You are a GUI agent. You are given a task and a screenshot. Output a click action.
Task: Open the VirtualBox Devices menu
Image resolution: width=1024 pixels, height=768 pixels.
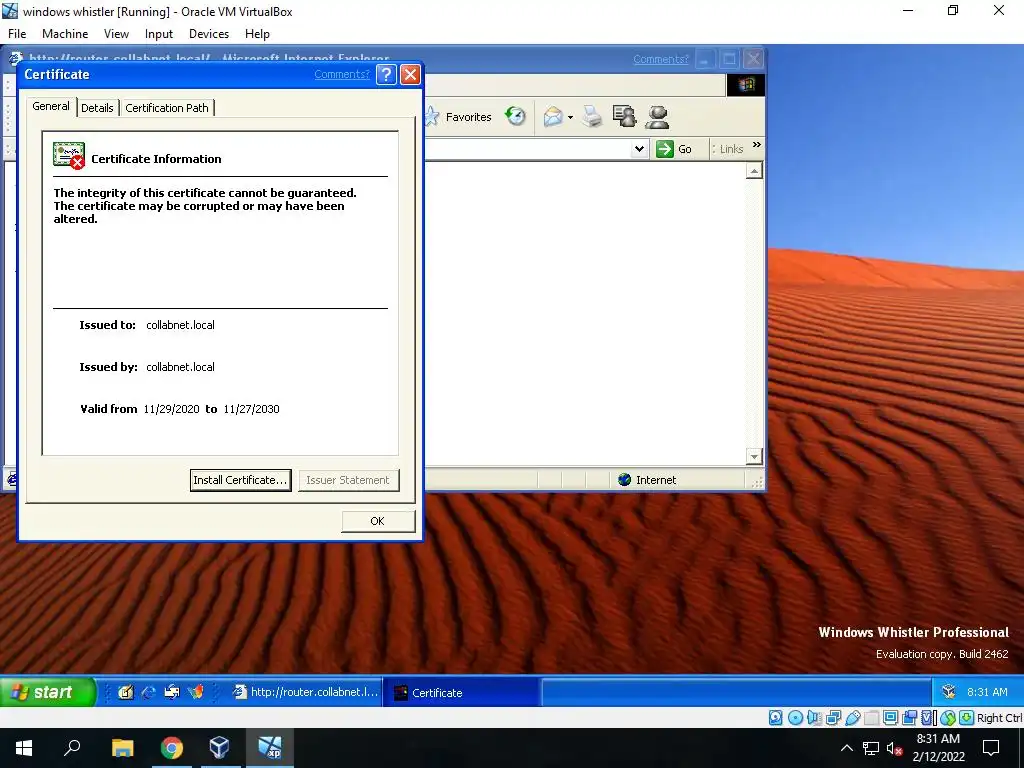pos(209,34)
